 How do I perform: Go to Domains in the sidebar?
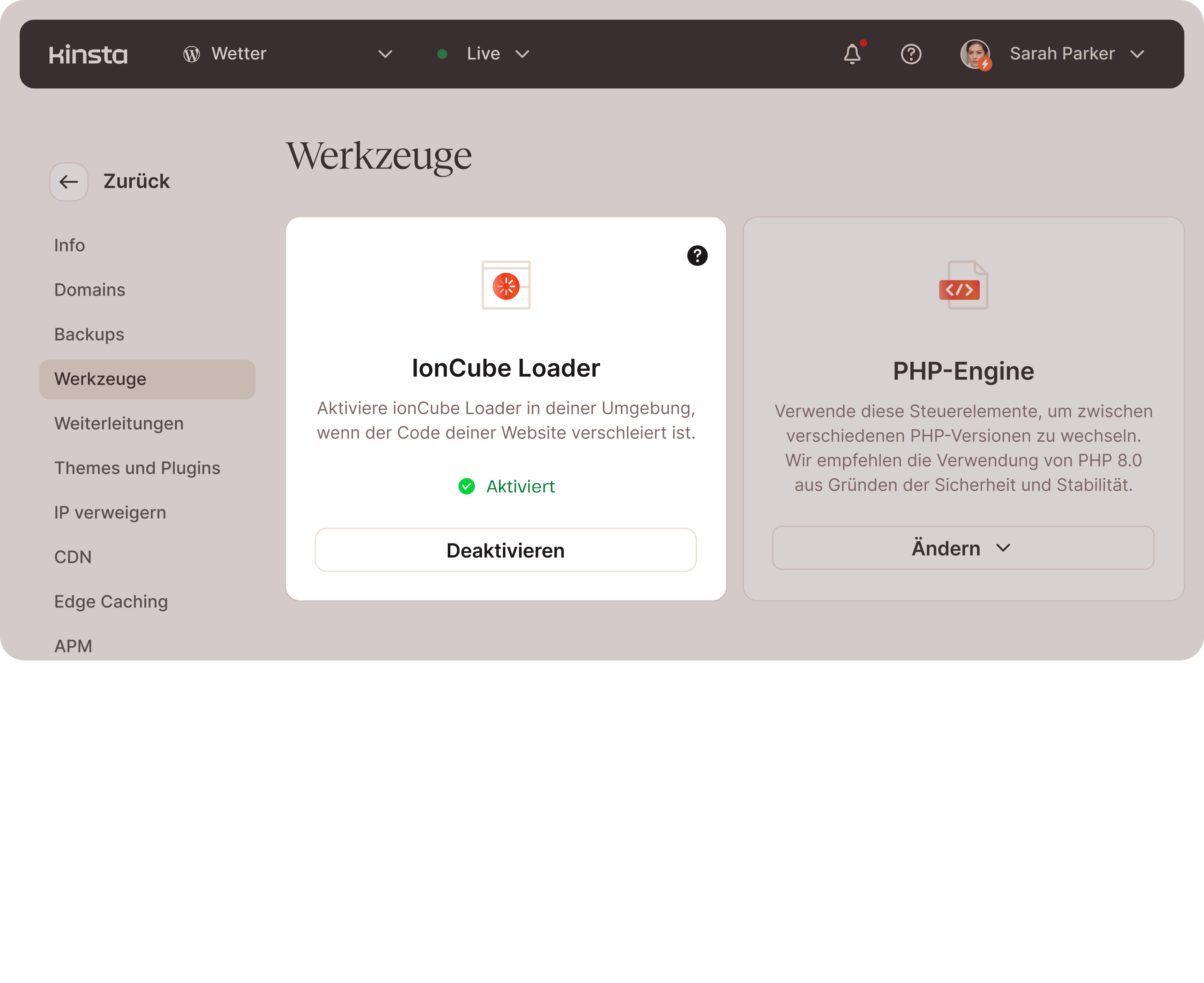click(90, 290)
